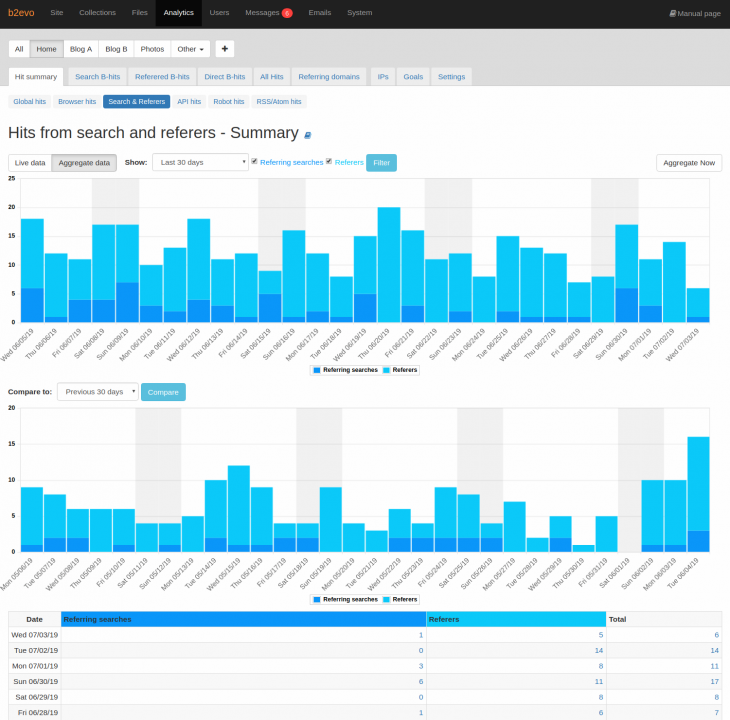Switch to Aggregate data view
The height and width of the screenshot is (720, 730).
84,163
